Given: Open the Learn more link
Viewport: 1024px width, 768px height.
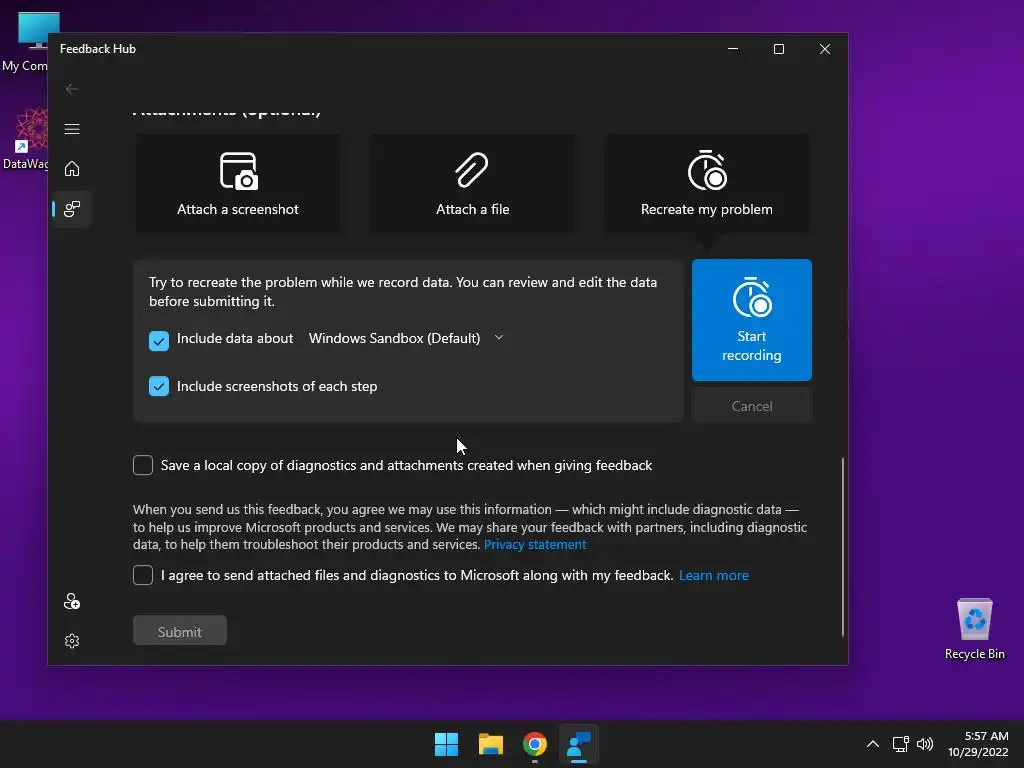Looking at the screenshot, I should pos(714,575).
